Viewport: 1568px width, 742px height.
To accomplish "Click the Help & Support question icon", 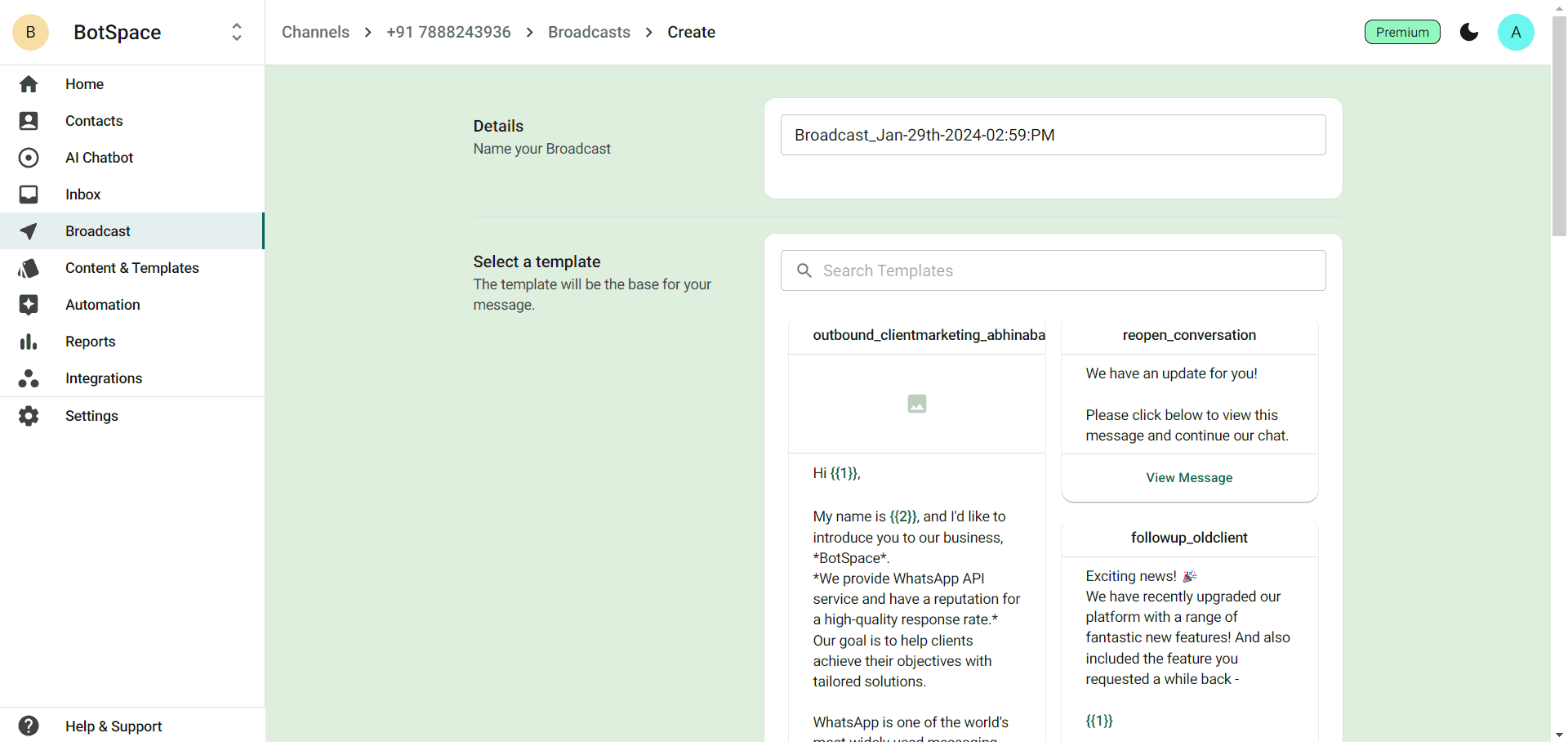I will [29, 726].
